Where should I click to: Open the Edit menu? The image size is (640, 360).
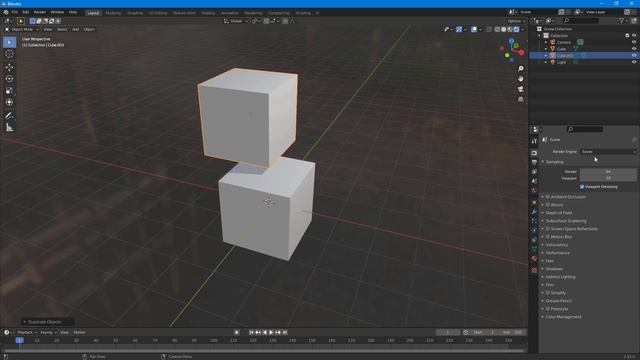click(26, 12)
